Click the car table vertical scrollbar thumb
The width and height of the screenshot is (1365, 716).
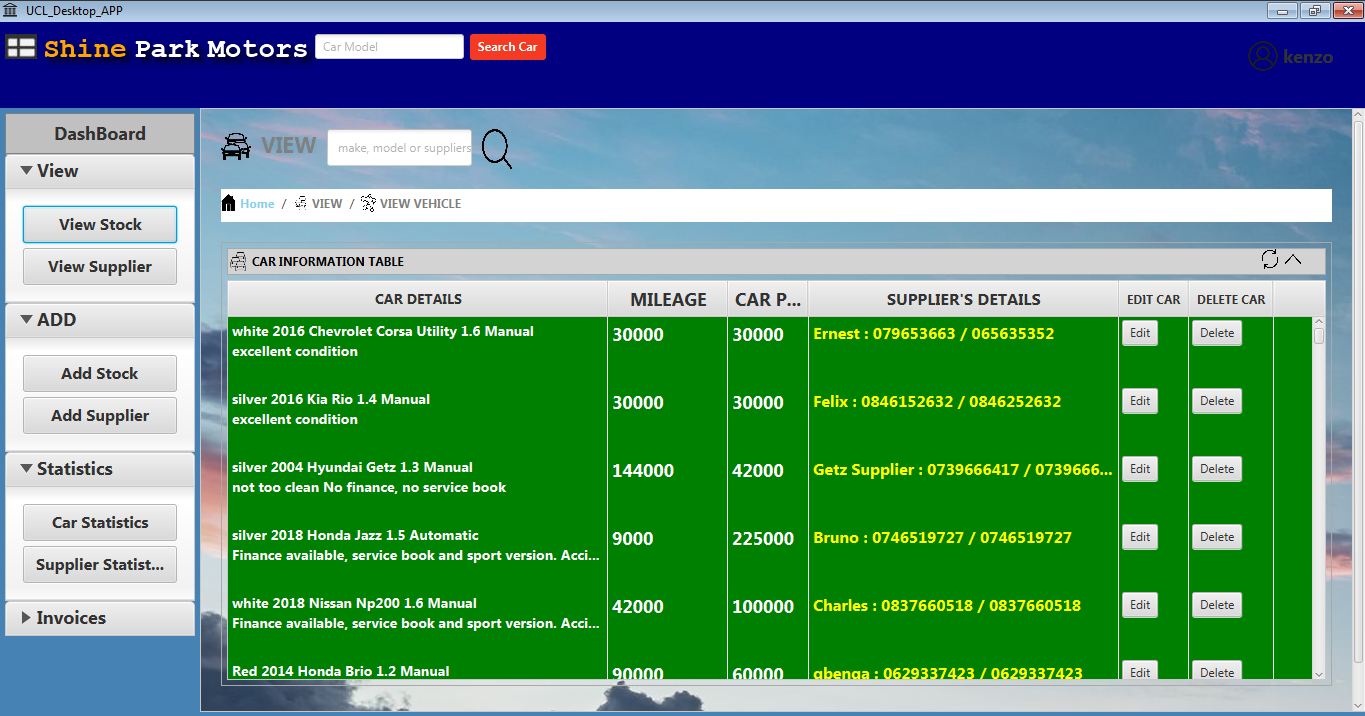click(x=1318, y=336)
